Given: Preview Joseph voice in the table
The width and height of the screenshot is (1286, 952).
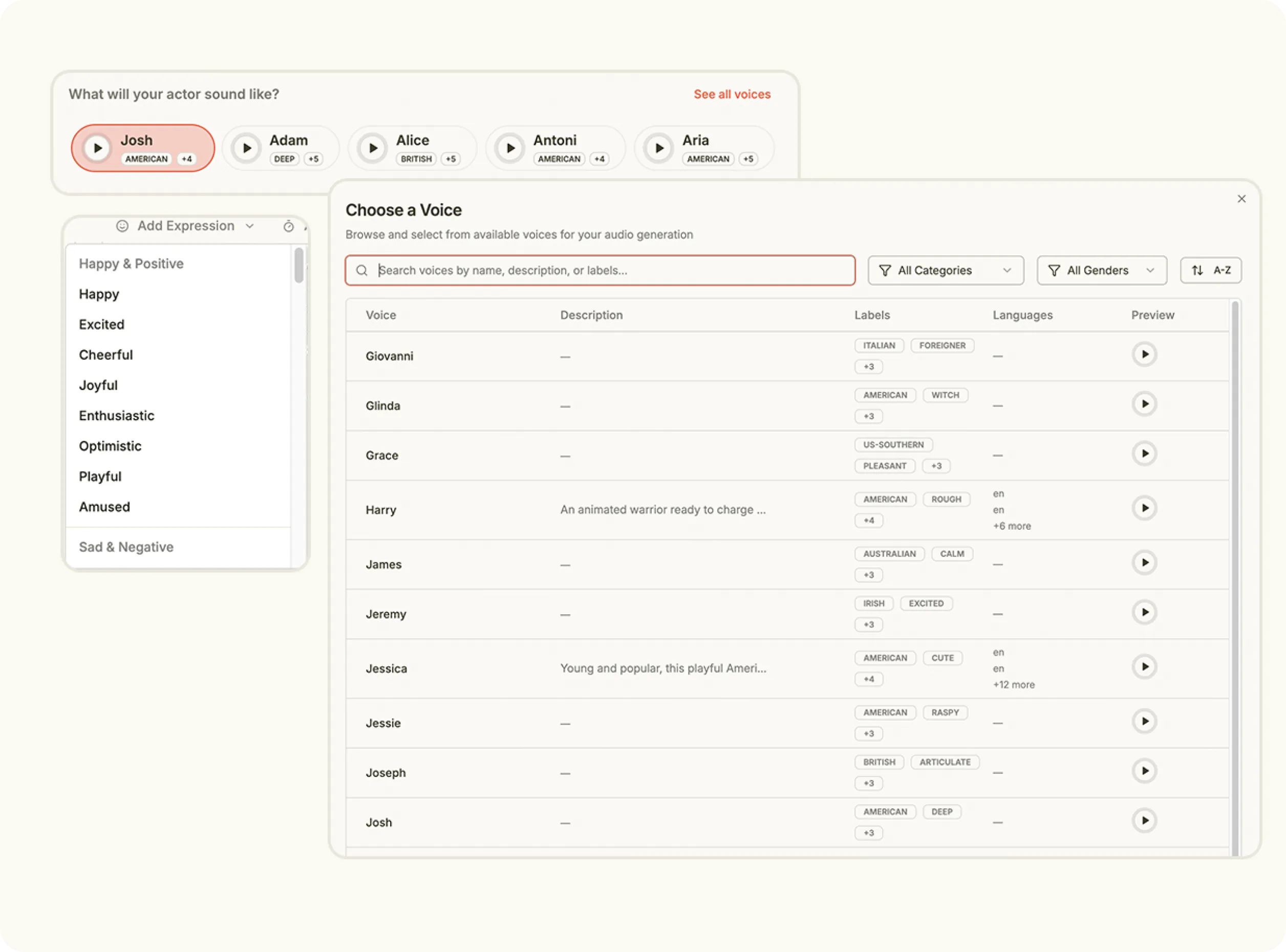Looking at the screenshot, I should pyautogui.click(x=1145, y=771).
